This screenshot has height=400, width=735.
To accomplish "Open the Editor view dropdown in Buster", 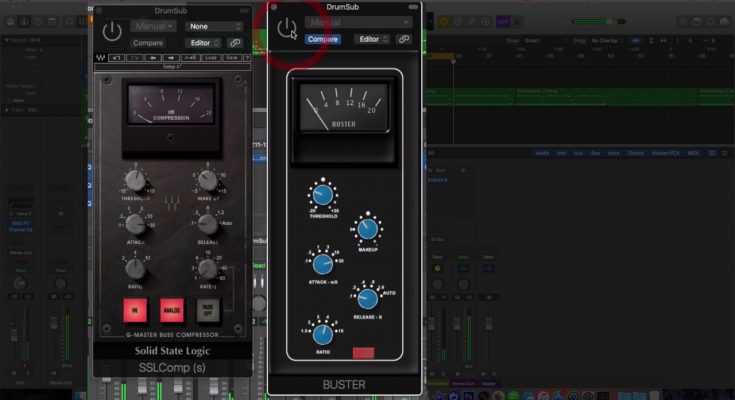I will coord(372,39).
